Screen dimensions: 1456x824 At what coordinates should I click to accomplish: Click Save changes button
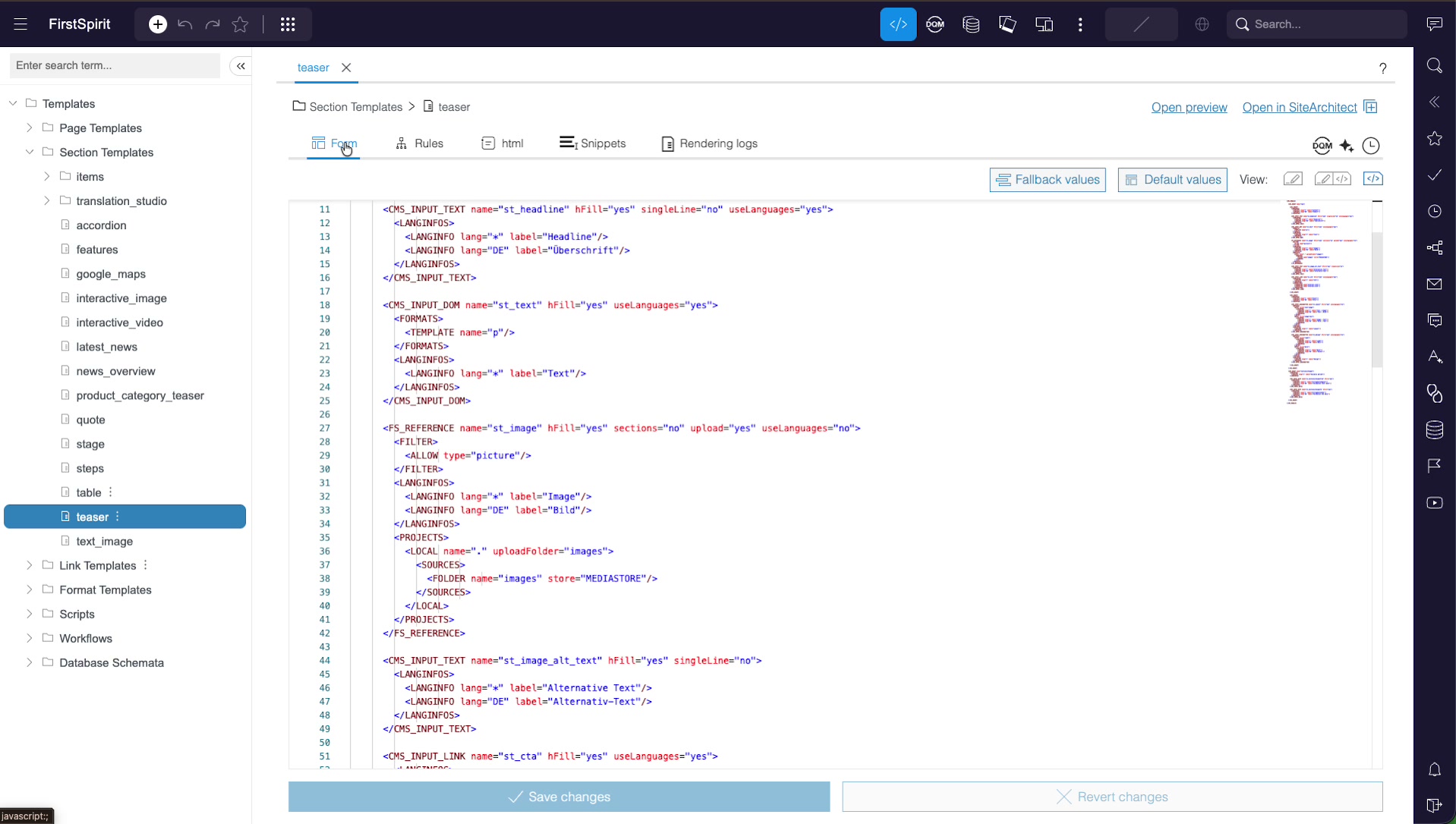(559, 797)
